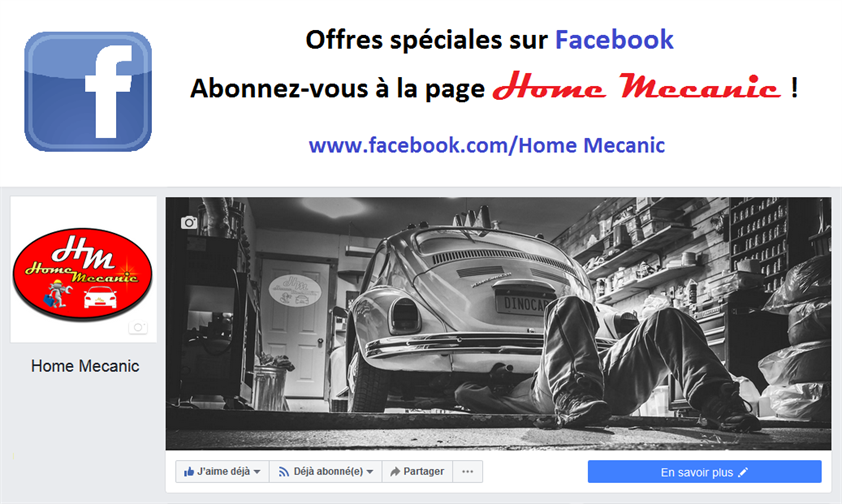The height and width of the screenshot is (504, 842).
Task: Click the profile picture camera icon
Action: [x=138, y=327]
